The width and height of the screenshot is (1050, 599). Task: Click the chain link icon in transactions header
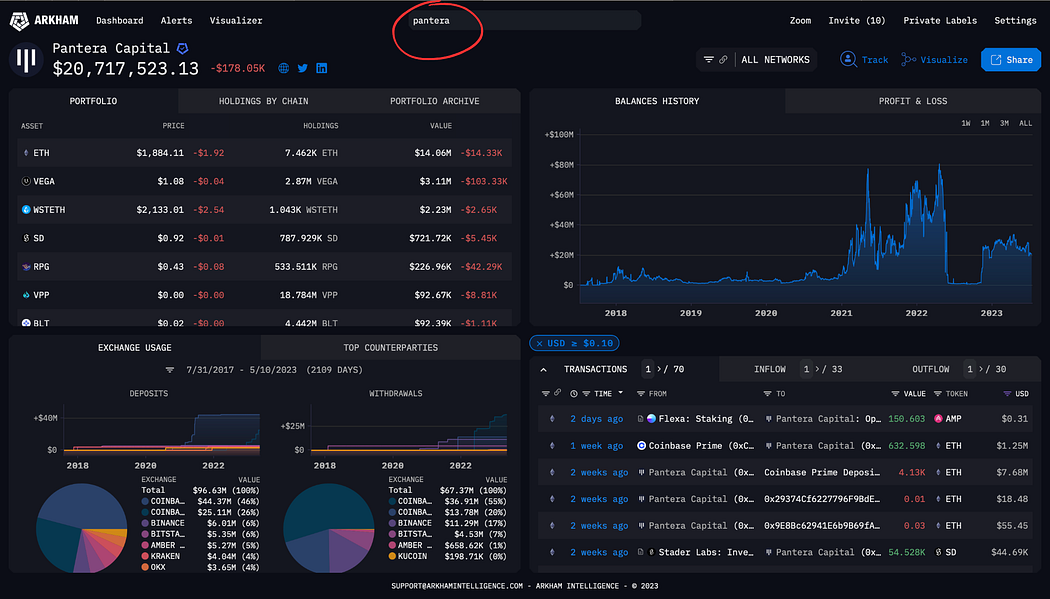point(557,393)
